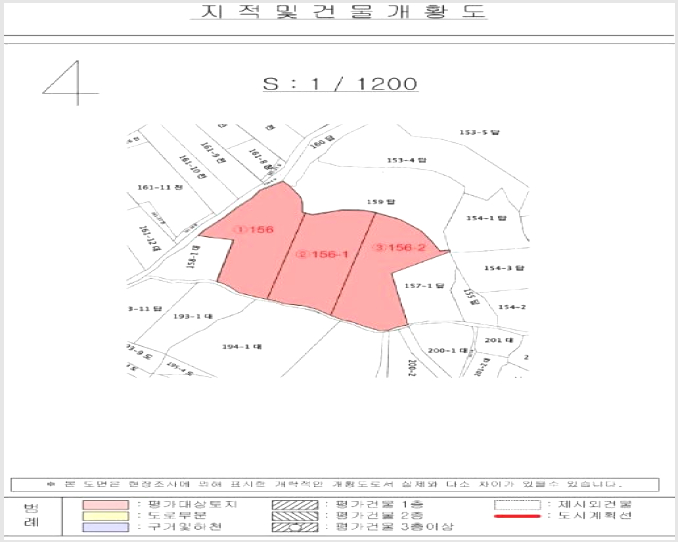Click parcel label 161-9 전

pos(213,153)
